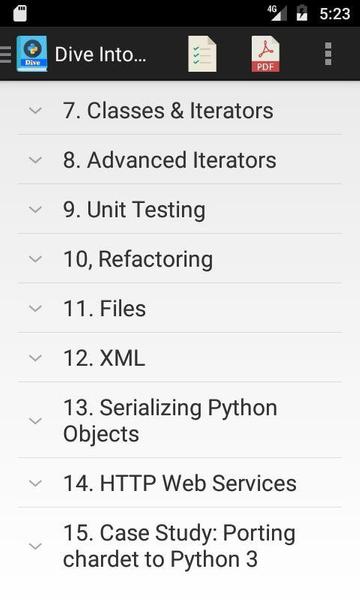
Task: Select chapter 13. Serializing Python Objects
Action: 179,420
